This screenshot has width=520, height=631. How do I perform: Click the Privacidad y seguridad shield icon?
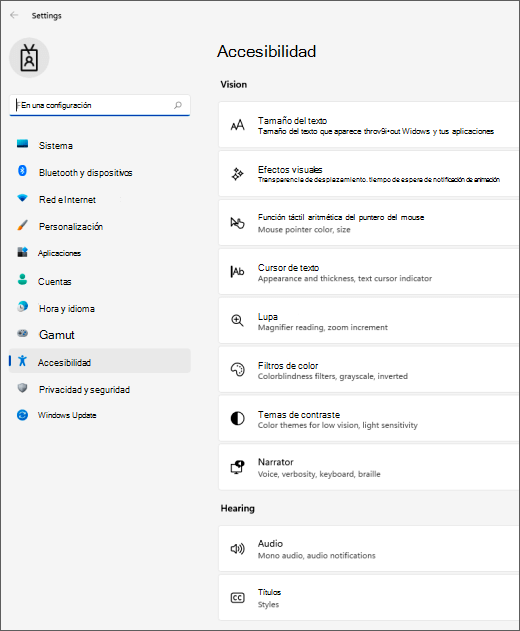pos(23,388)
